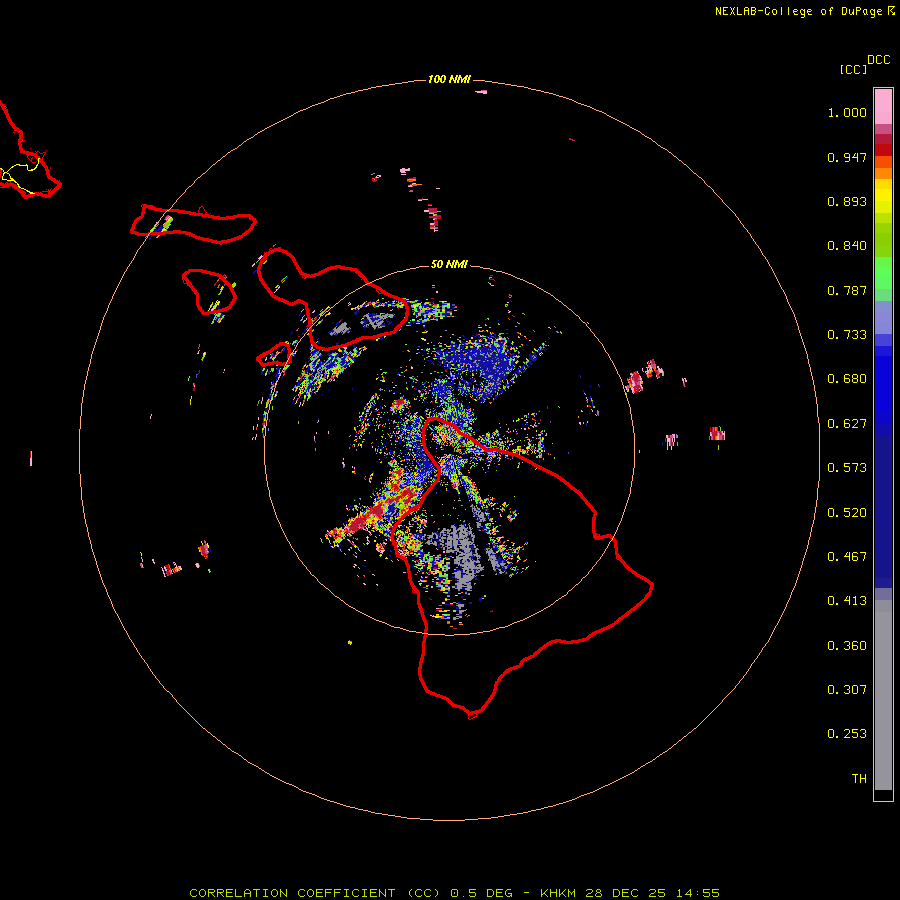Click the 0.893 scale value
The image size is (900, 900).
847,201
